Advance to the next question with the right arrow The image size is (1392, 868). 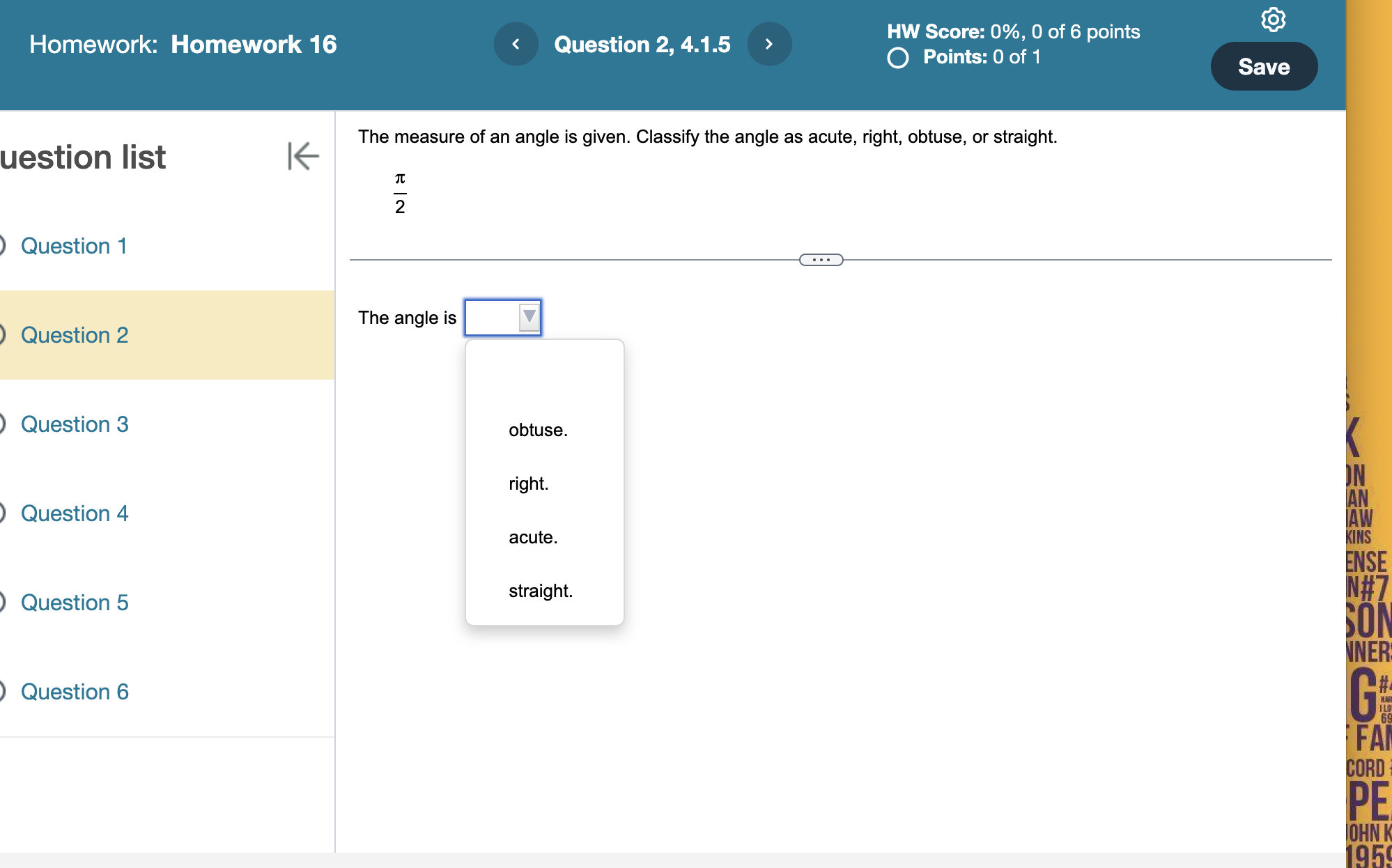click(769, 43)
